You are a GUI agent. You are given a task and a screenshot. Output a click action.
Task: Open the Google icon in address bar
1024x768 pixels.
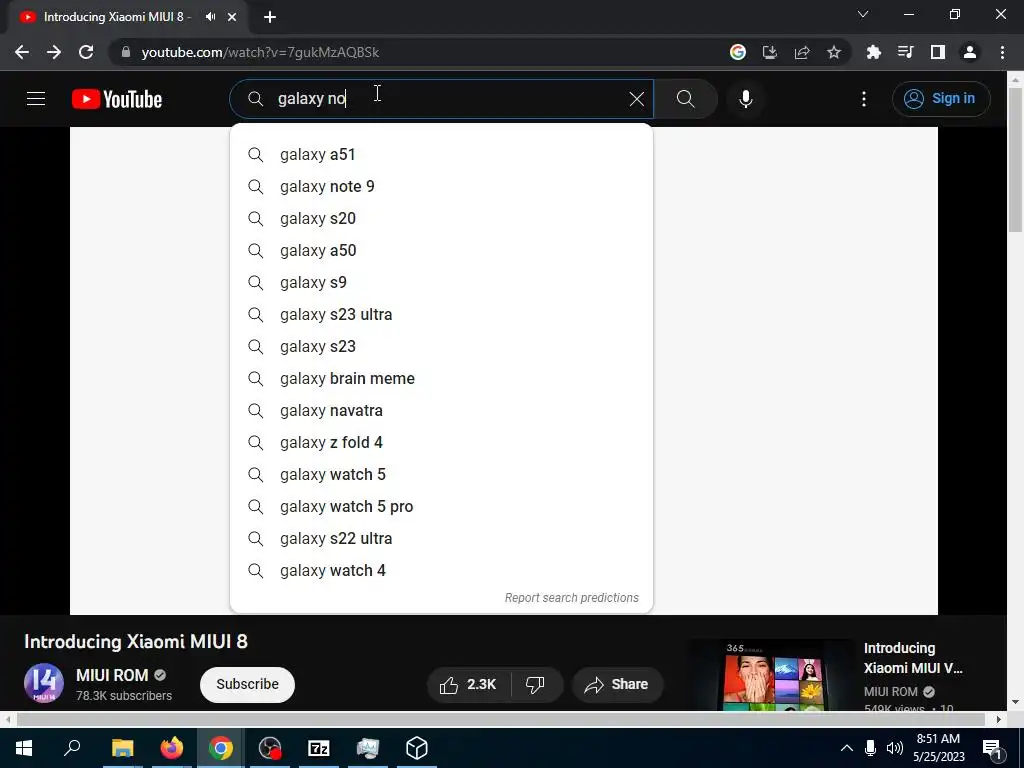click(x=738, y=52)
